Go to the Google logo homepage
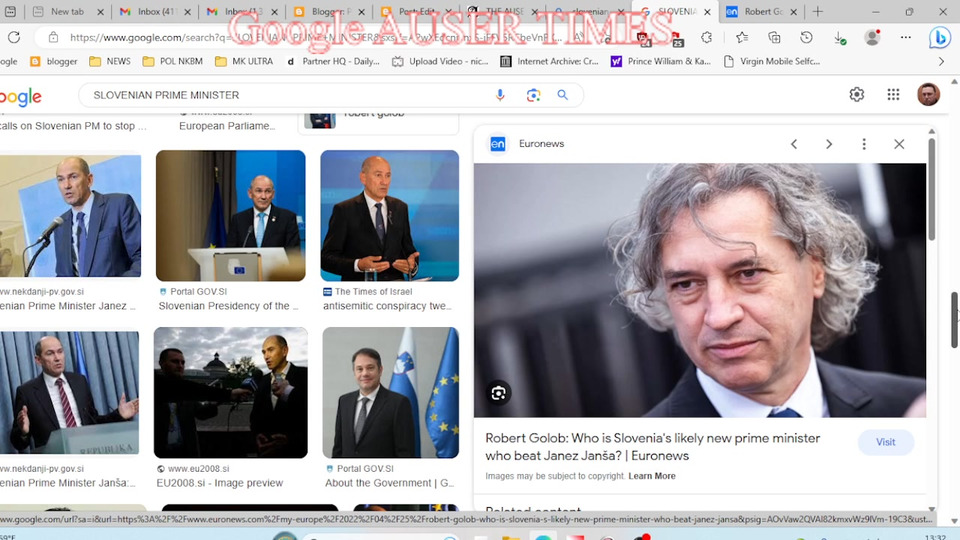960x540 pixels. [20, 96]
